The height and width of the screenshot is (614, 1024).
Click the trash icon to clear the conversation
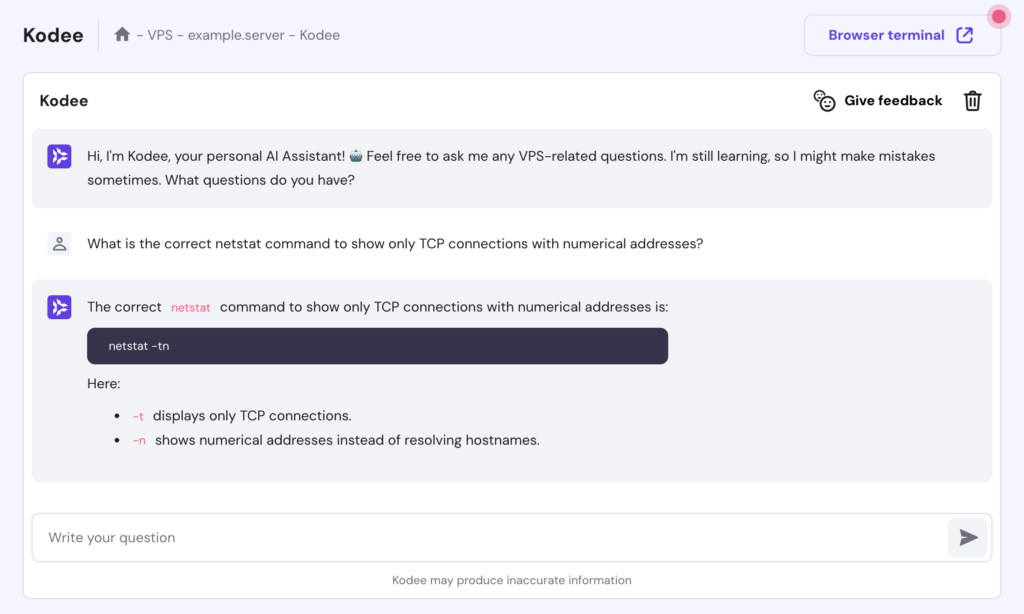971,100
